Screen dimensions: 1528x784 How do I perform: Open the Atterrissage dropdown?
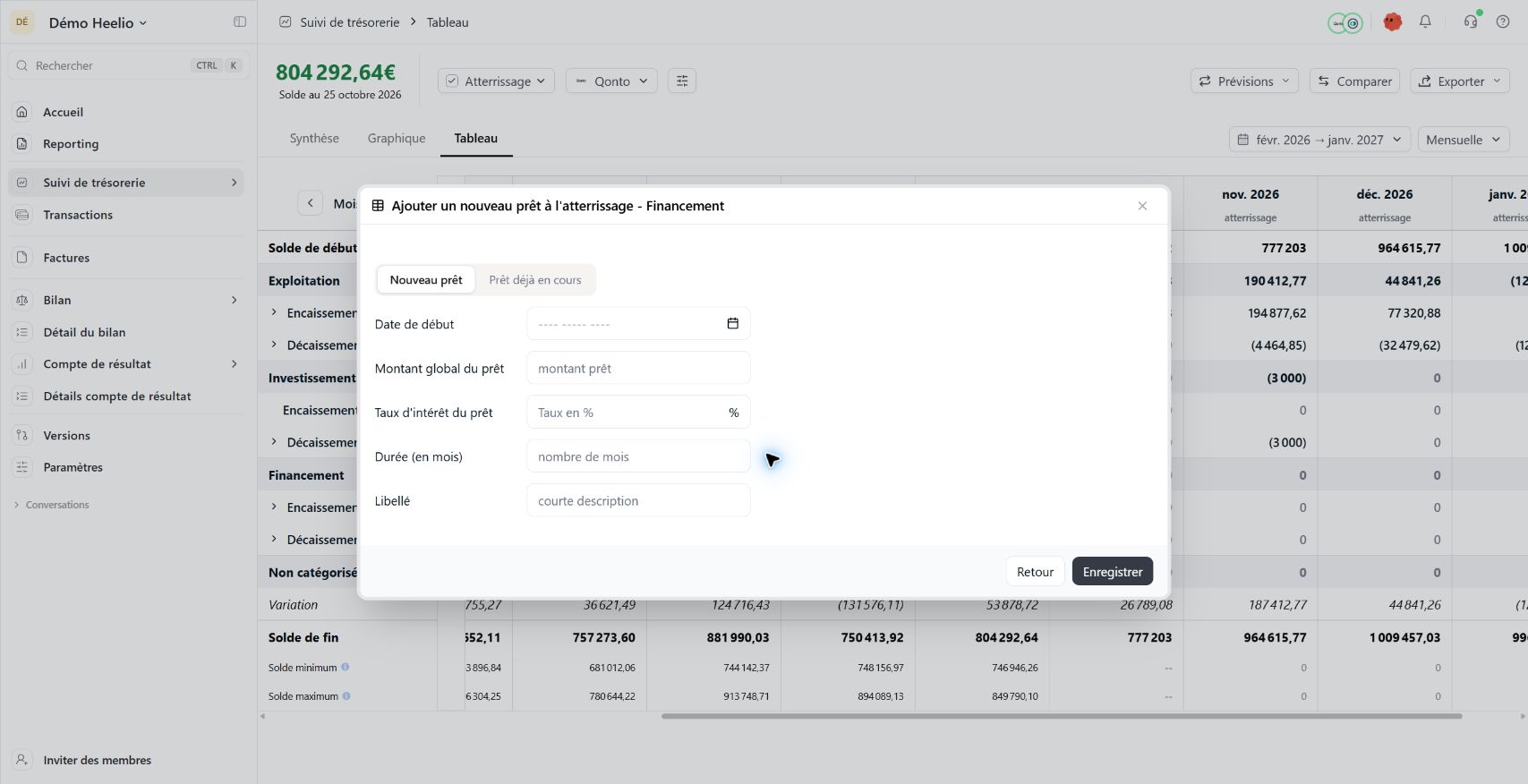click(x=496, y=81)
